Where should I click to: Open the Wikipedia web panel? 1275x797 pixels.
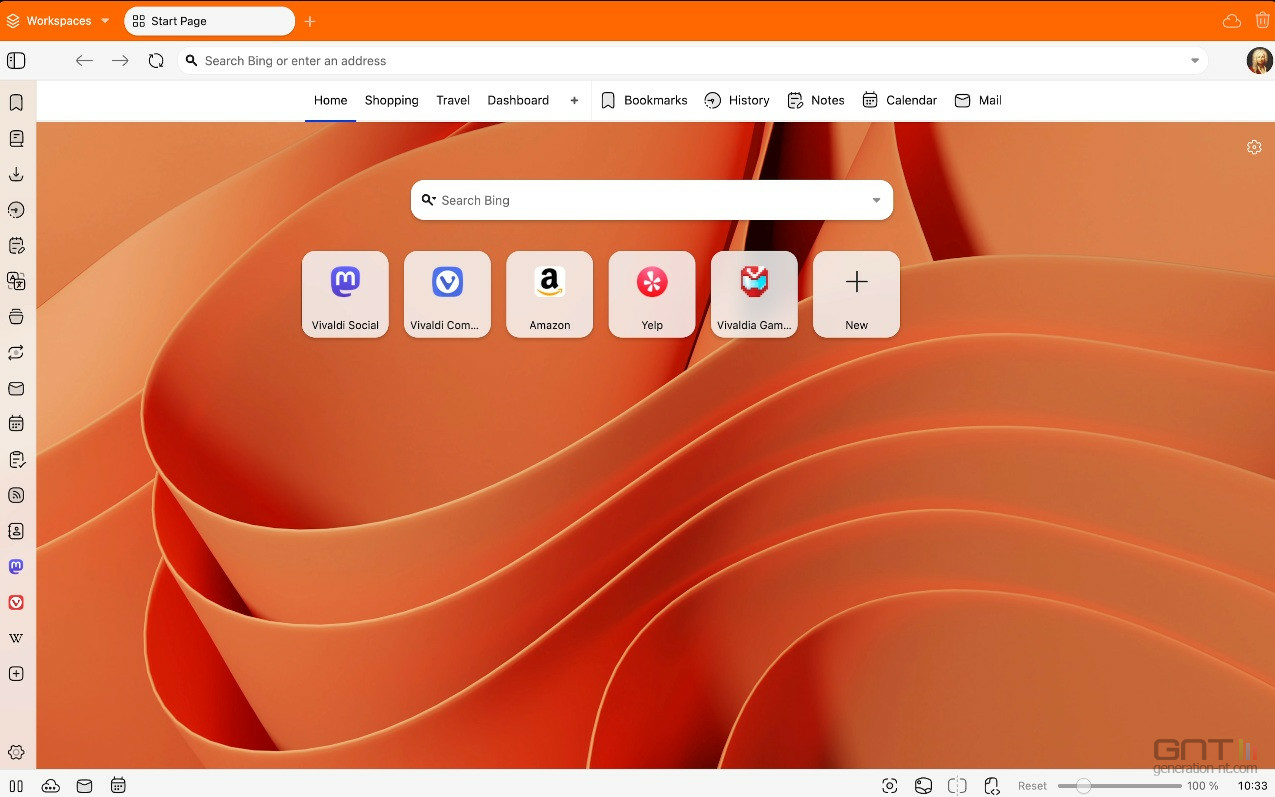point(16,638)
